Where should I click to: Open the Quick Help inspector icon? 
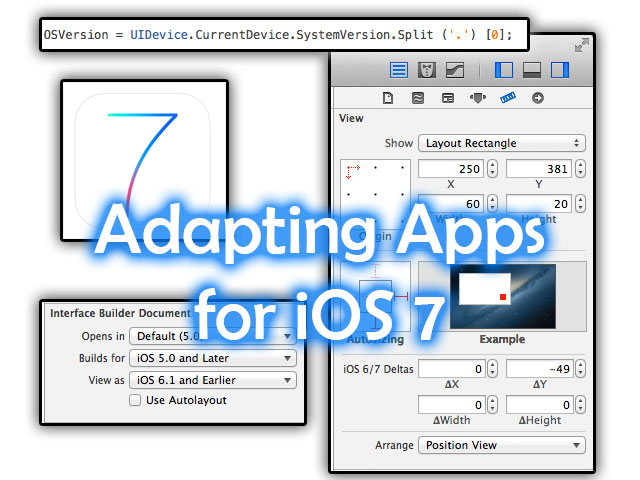(x=418, y=98)
